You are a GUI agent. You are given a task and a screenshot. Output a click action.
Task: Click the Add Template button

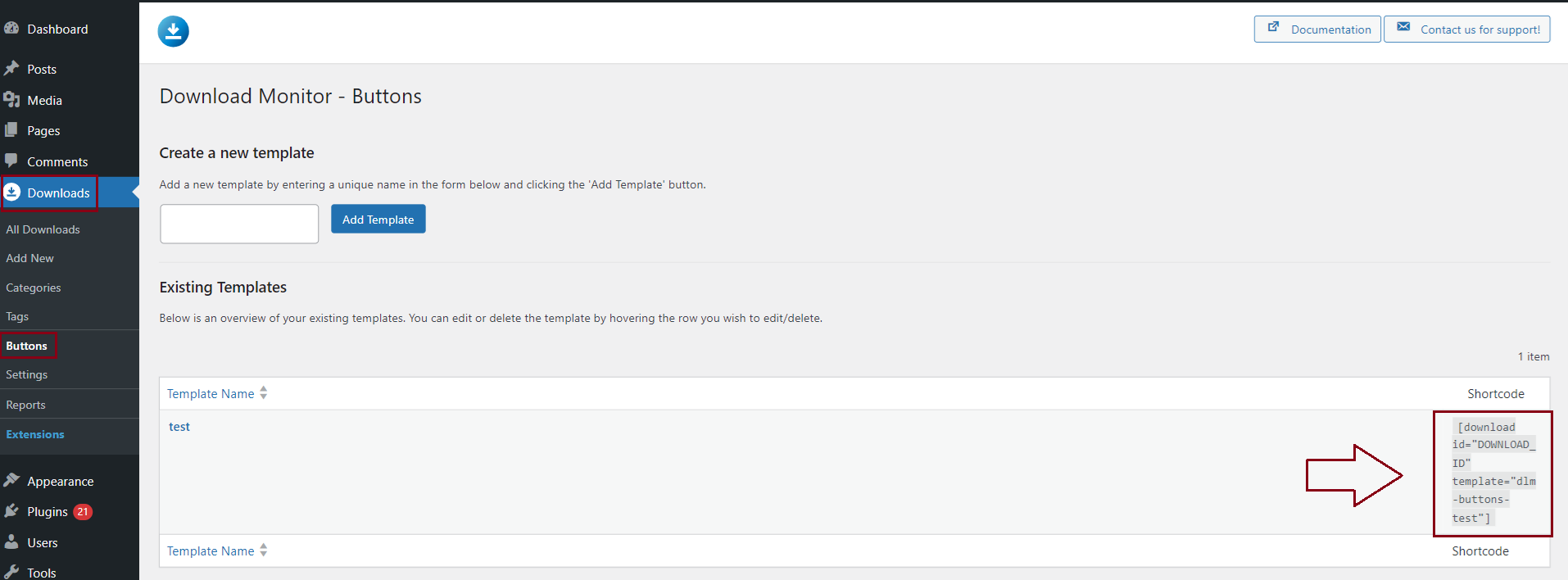pos(378,219)
